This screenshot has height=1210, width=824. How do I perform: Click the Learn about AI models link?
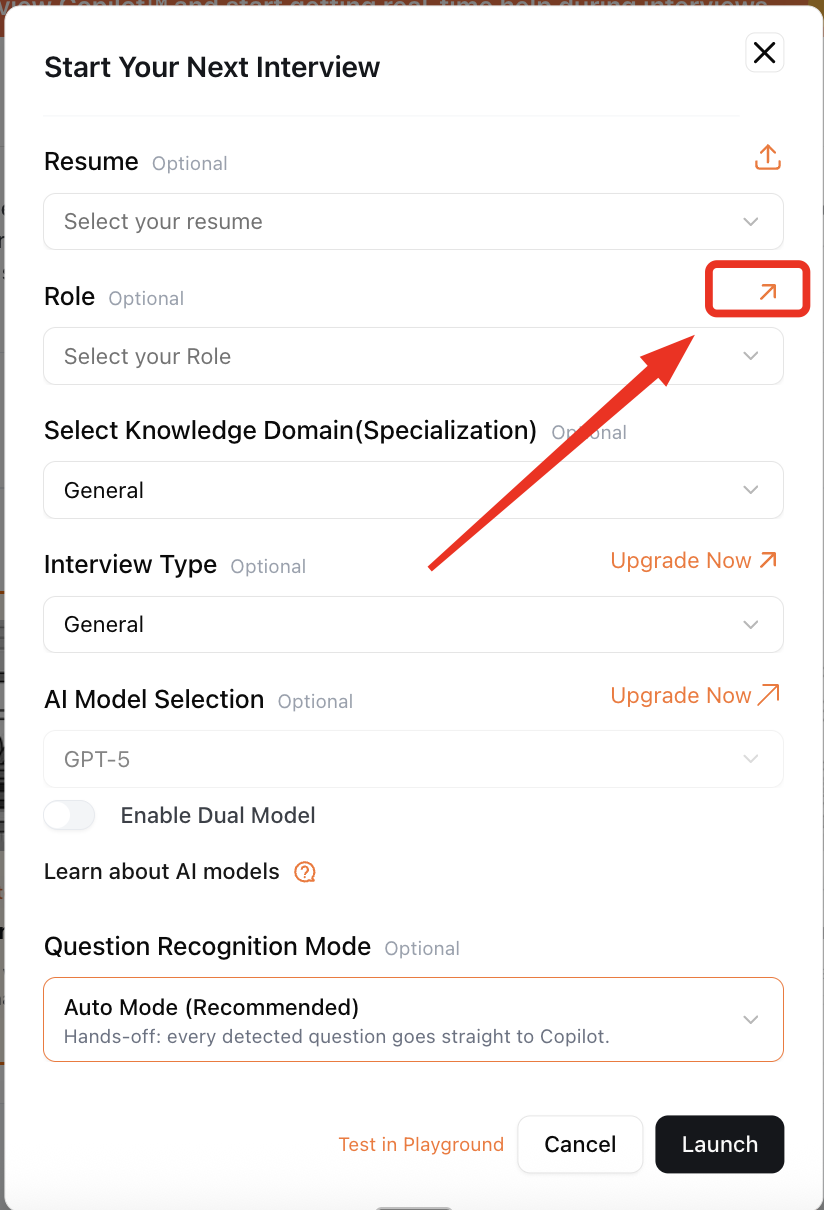point(162,872)
